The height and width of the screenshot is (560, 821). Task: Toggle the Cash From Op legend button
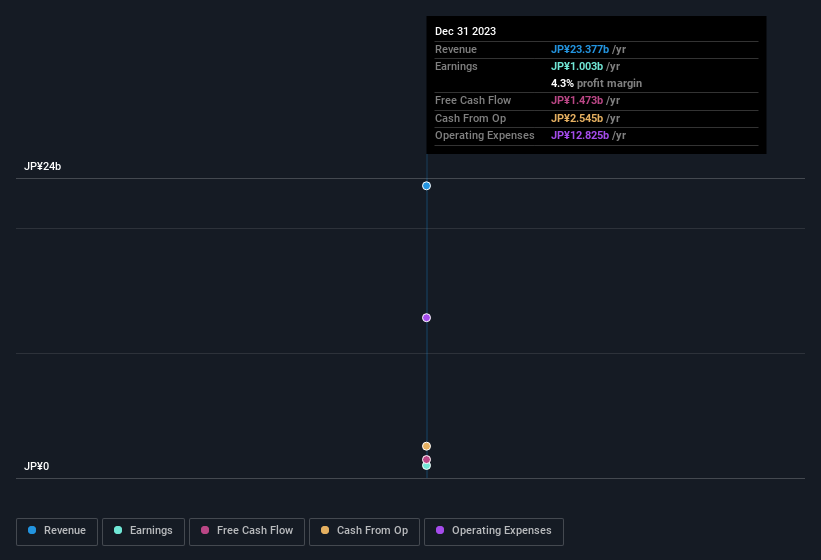364,531
